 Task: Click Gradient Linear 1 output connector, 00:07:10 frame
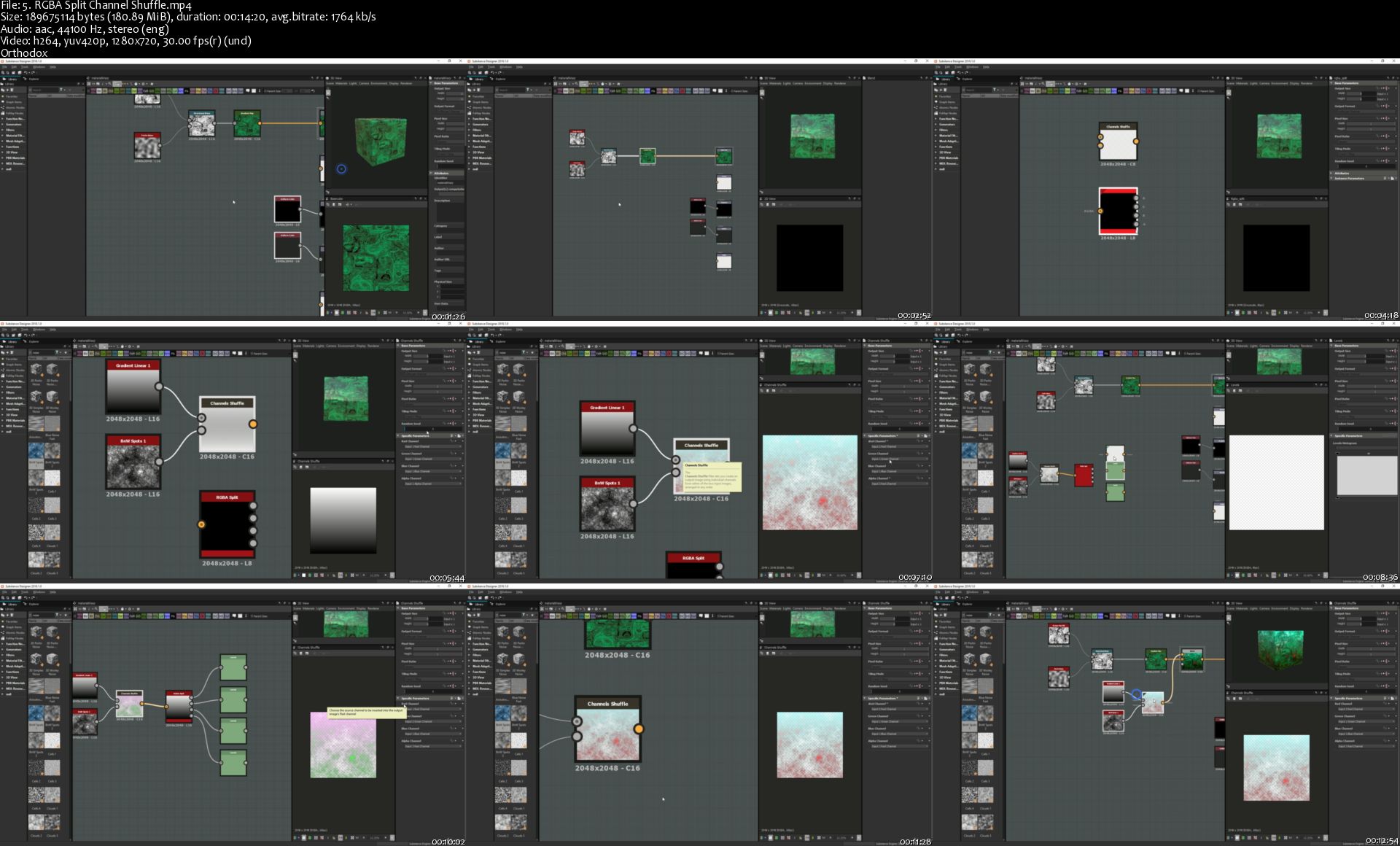click(633, 429)
